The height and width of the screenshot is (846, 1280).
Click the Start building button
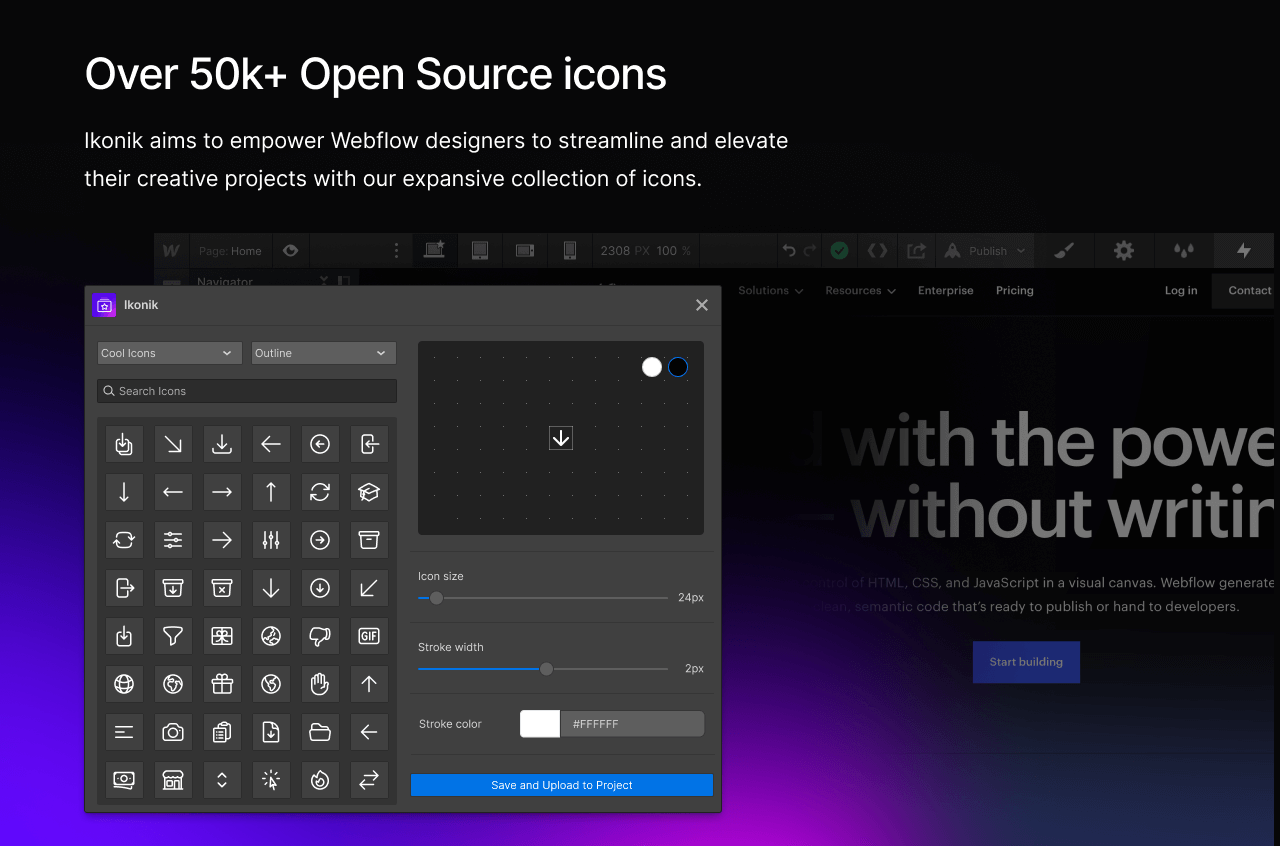pyautogui.click(x=1026, y=662)
